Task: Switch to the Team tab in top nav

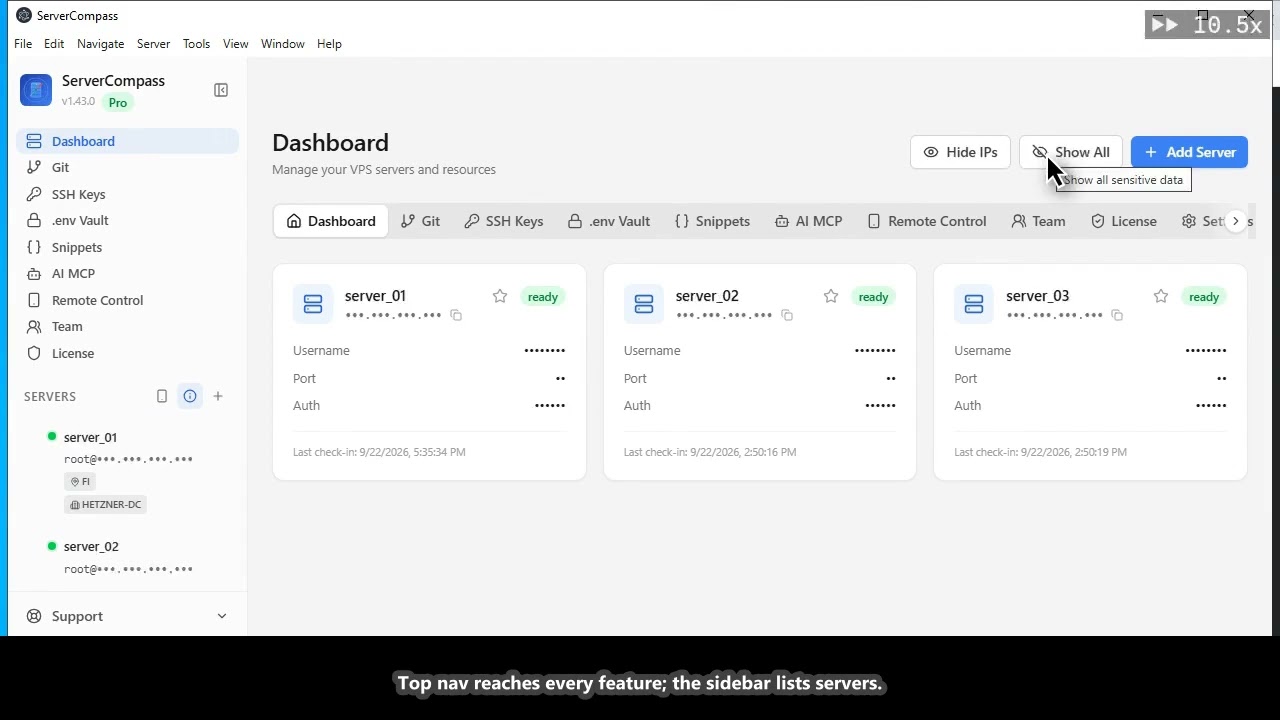Action: [1038, 221]
